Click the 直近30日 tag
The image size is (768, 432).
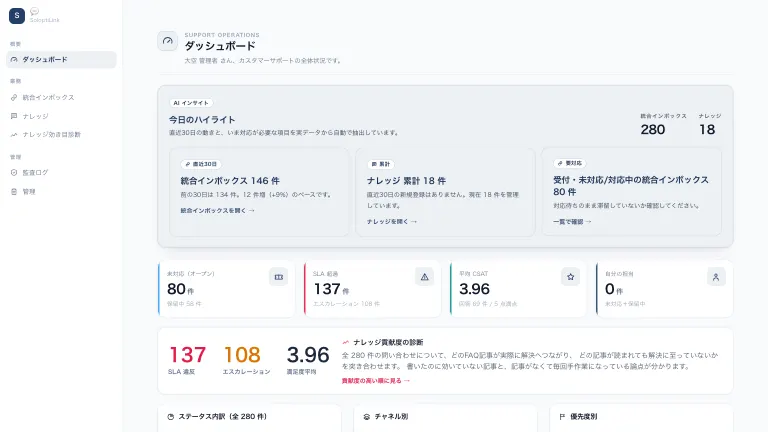[x=201, y=164]
